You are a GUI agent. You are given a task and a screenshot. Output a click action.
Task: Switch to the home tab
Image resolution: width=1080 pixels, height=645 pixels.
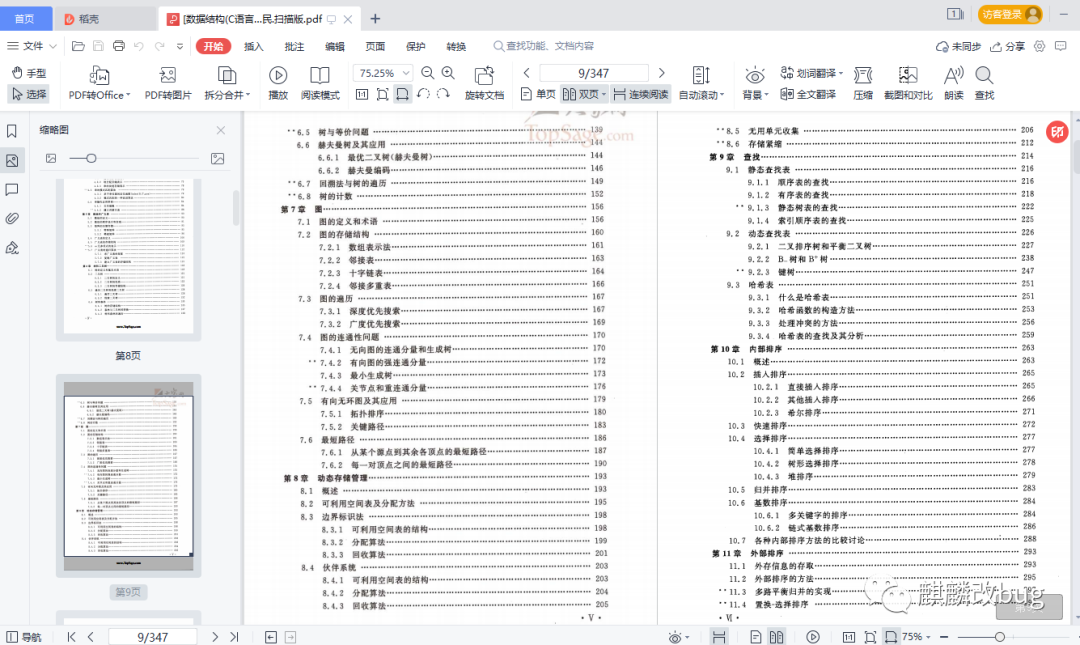pyautogui.click(x=25, y=19)
